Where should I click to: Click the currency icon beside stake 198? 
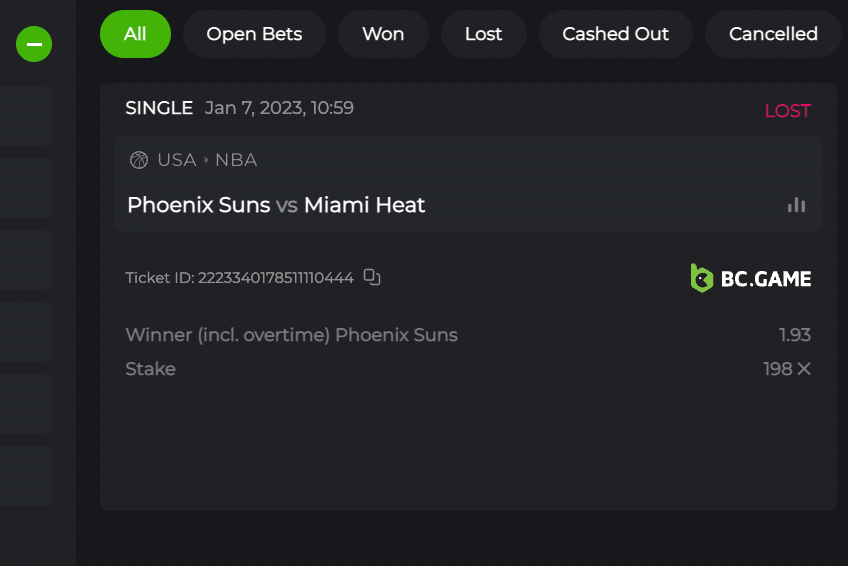[x=804, y=369]
